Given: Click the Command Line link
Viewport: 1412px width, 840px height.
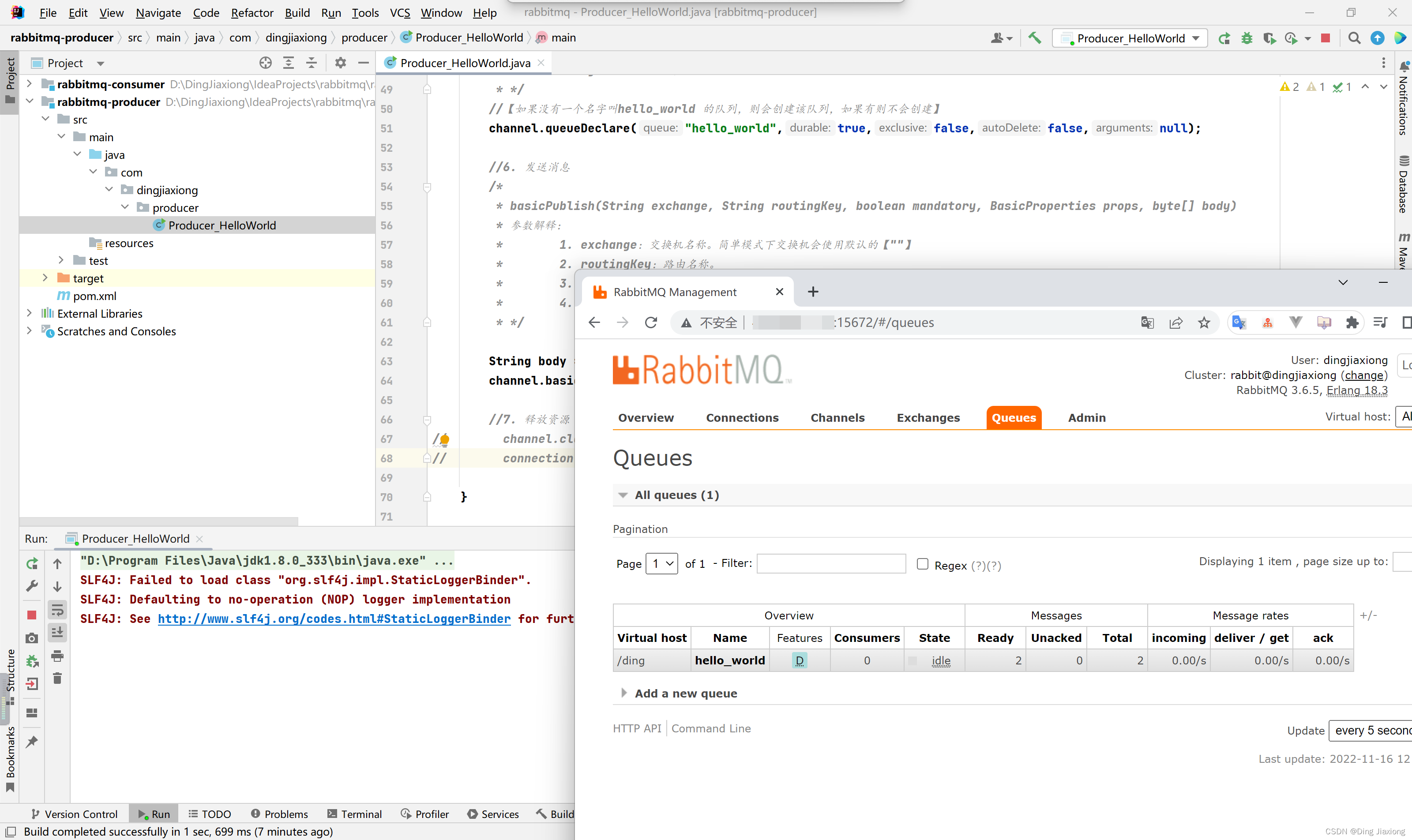Looking at the screenshot, I should point(711,728).
